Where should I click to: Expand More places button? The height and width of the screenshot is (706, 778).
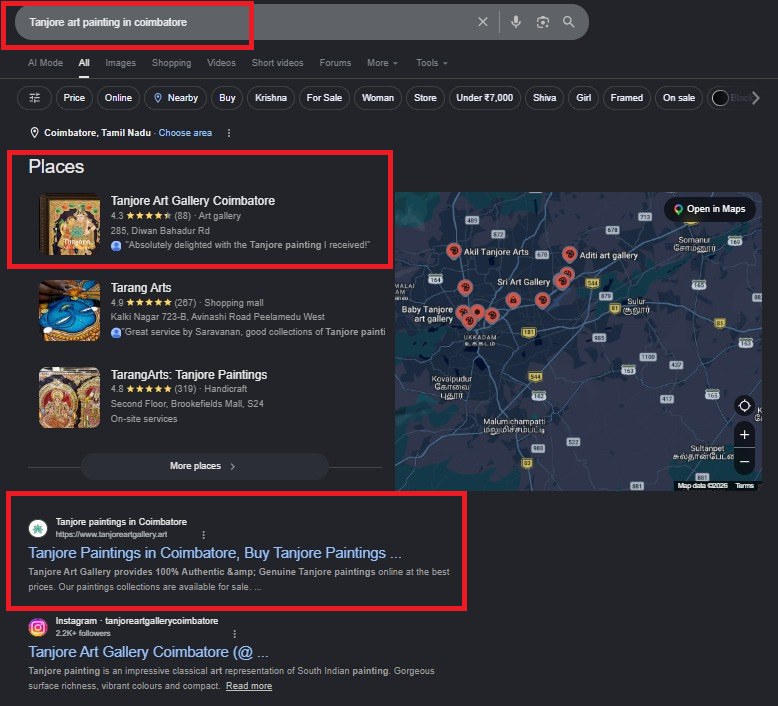[x=205, y=466]
